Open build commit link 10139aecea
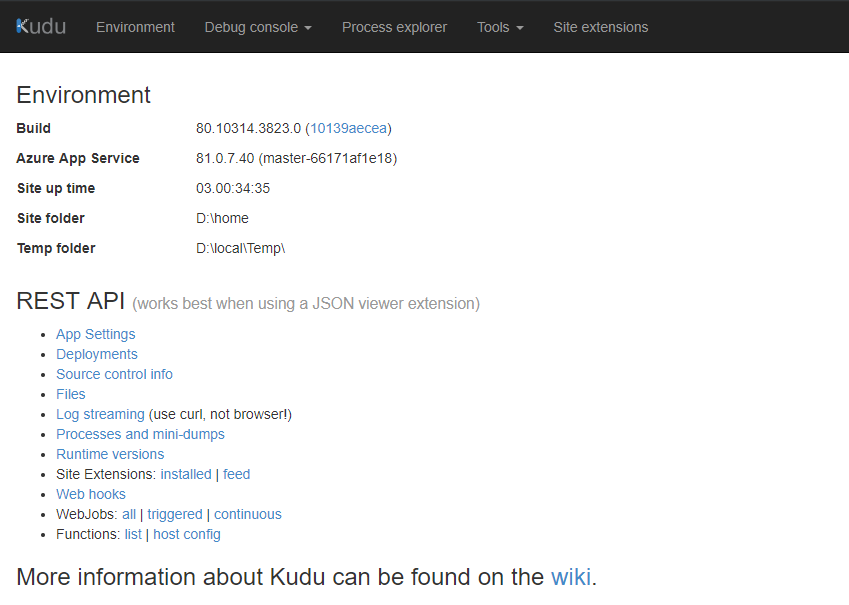Screen dimensions: 849x605 click(349, 128)
